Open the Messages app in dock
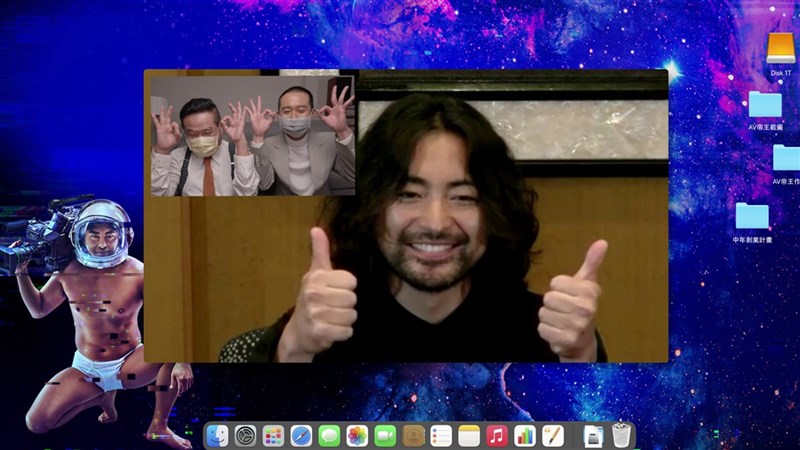 click(329, 436)
